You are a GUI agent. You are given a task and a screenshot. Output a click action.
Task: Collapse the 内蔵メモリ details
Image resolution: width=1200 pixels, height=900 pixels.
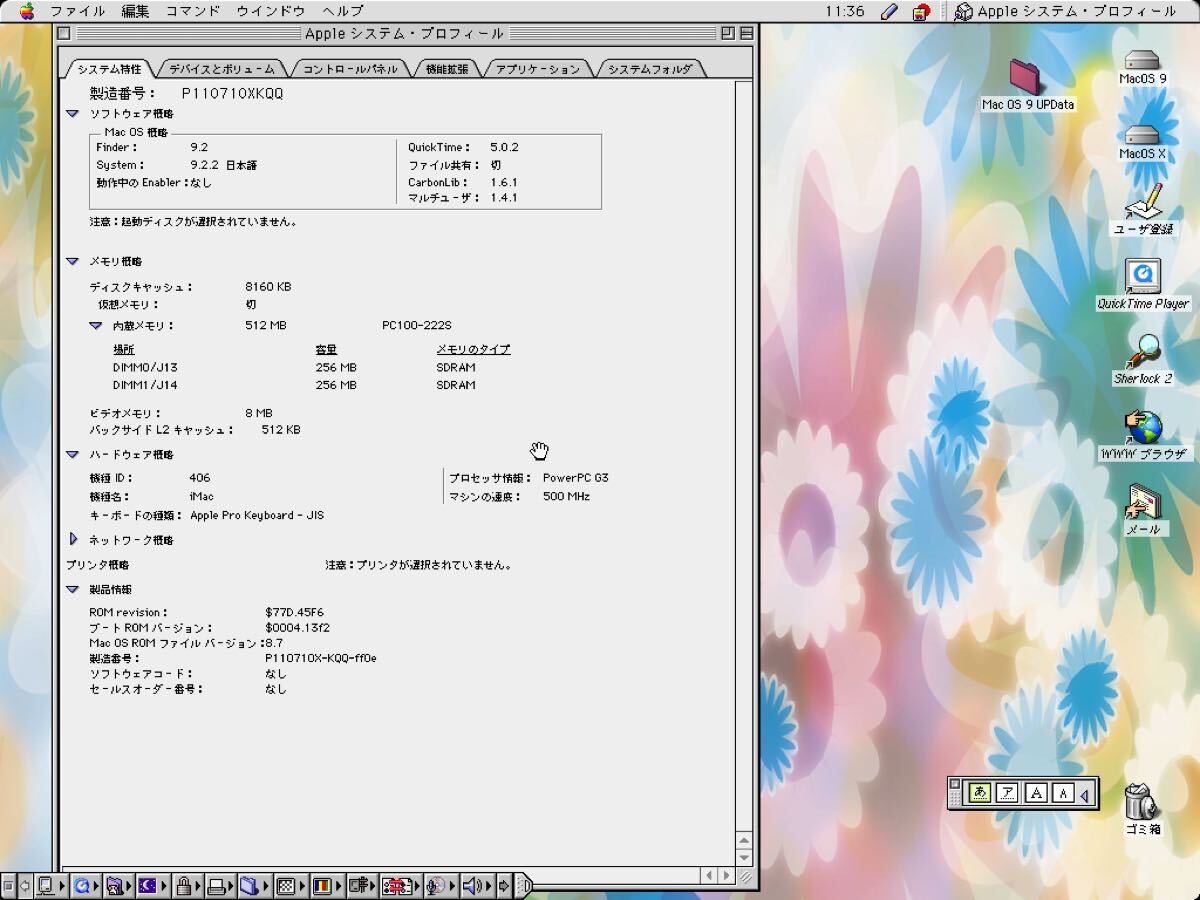click(x=95, y=325)
